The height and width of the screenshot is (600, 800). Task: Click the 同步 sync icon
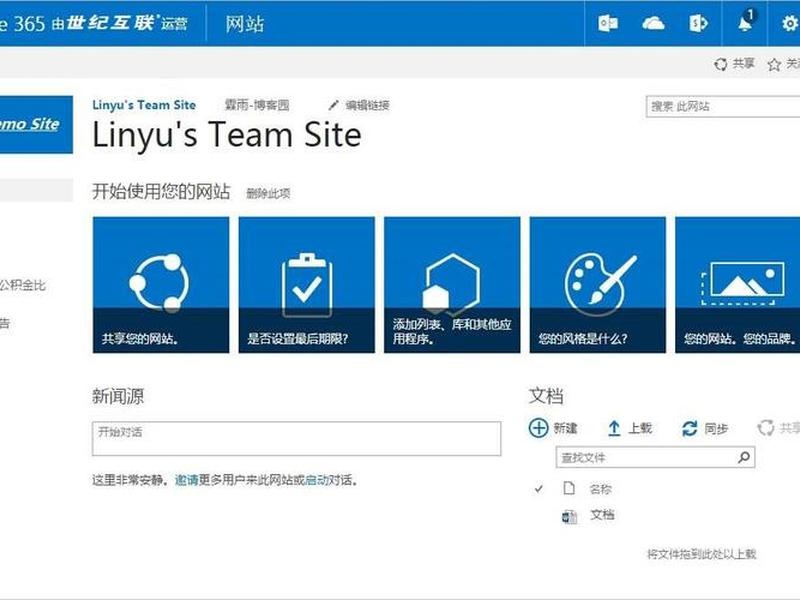point(690,429)
